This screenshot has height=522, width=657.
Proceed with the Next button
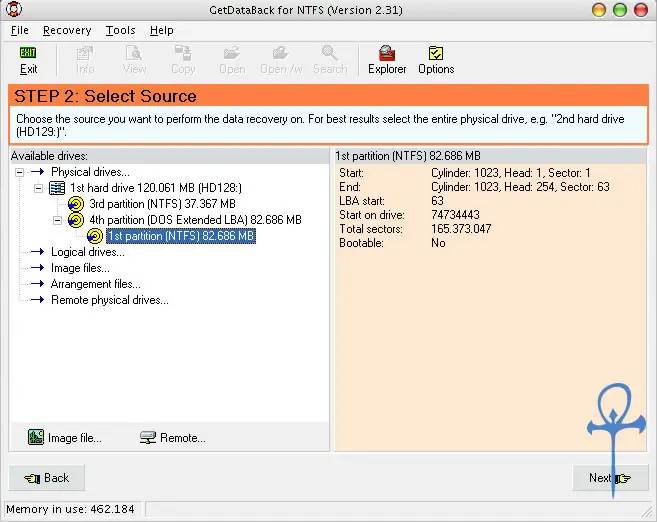pyautogui.click(x=610, y=478)
